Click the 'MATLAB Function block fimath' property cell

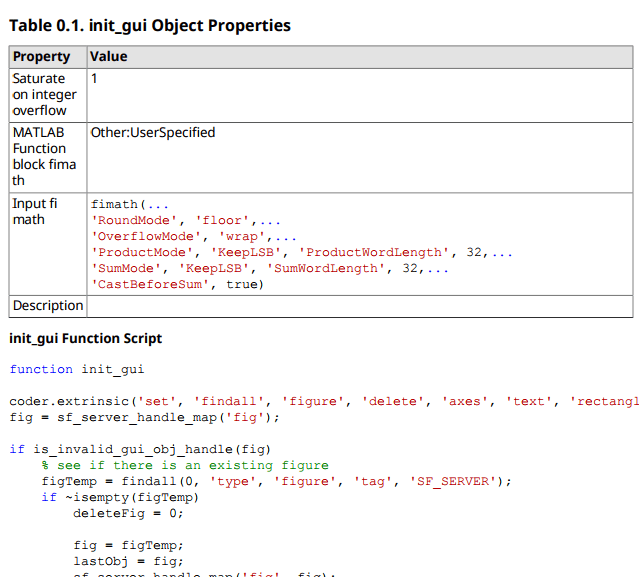coord(44,156)
